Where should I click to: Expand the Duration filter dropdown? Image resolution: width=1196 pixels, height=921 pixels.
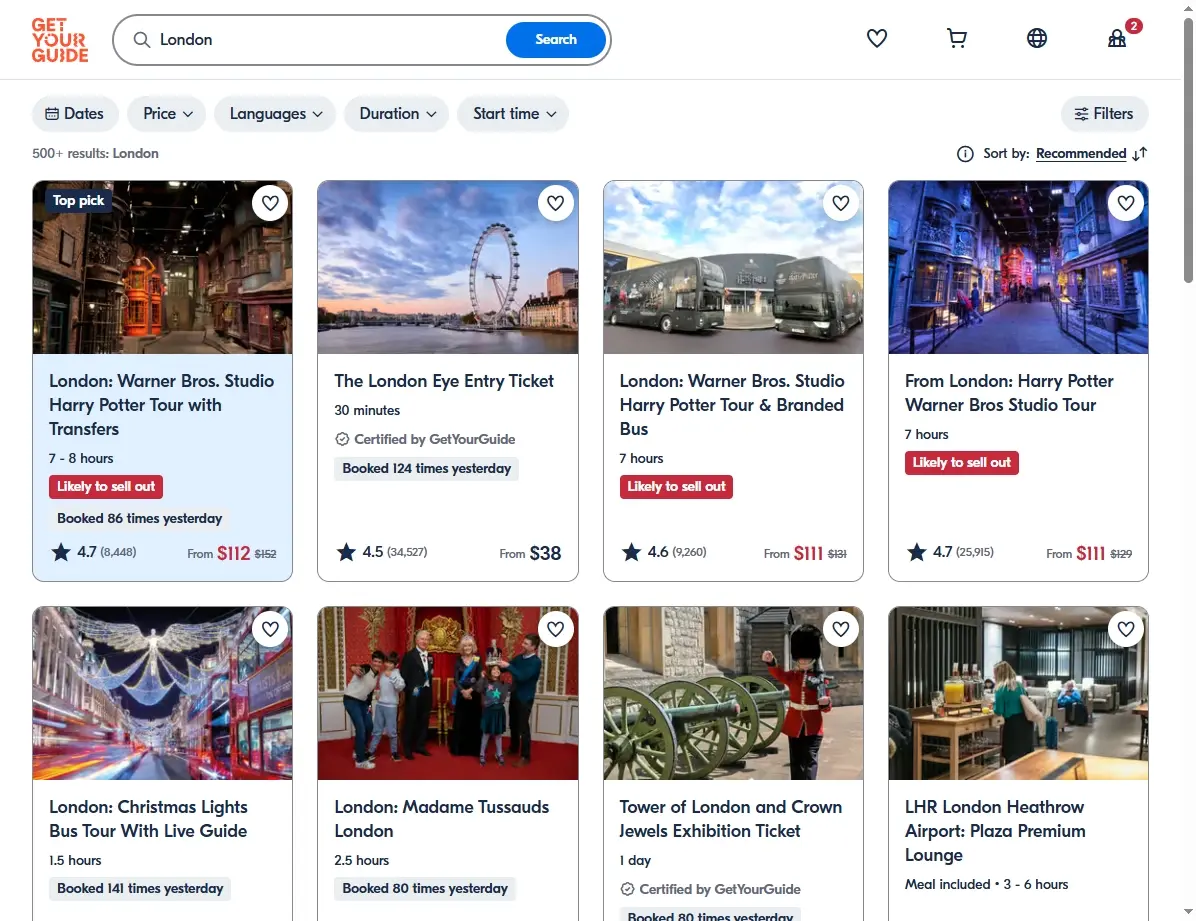click(x=397, y=114)
